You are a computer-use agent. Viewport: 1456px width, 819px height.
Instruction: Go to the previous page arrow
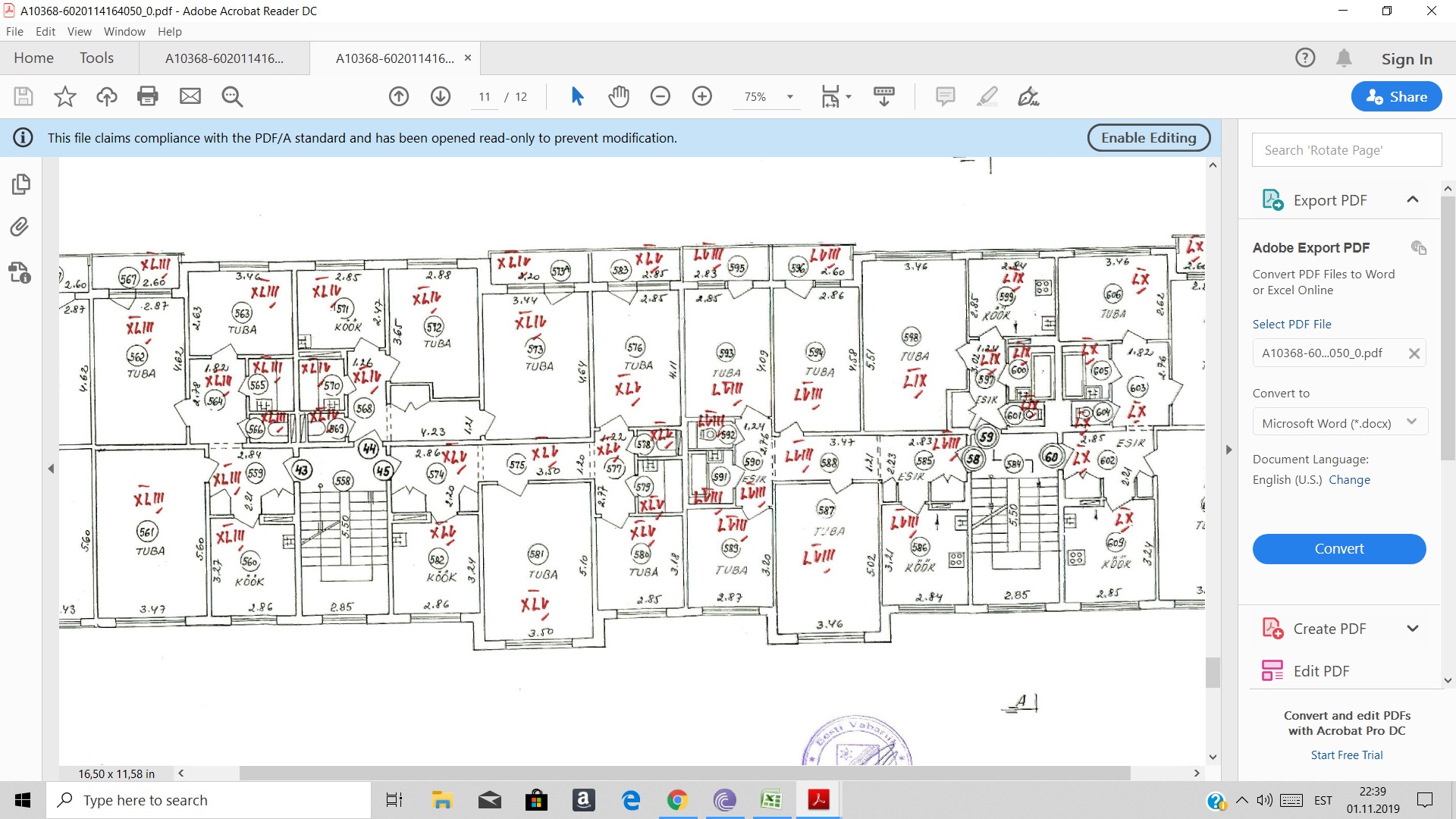[399, 96]
